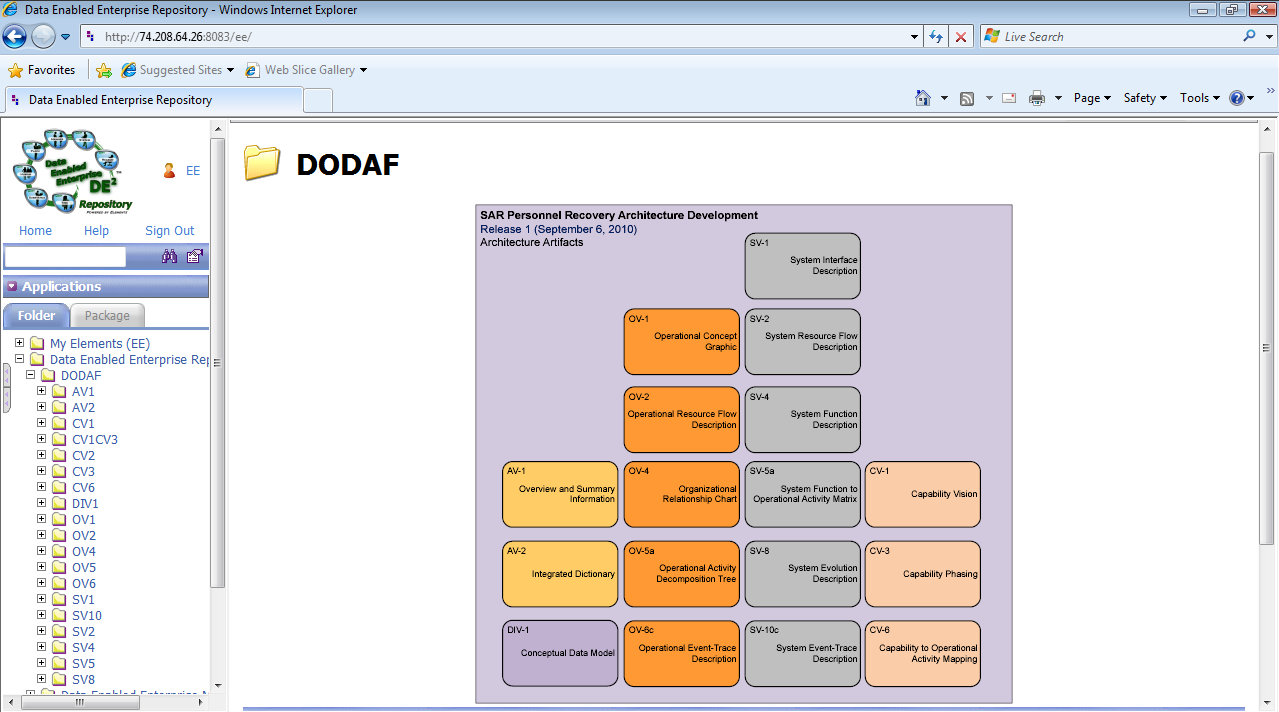Click the binoculars search icon

(170, 257)
